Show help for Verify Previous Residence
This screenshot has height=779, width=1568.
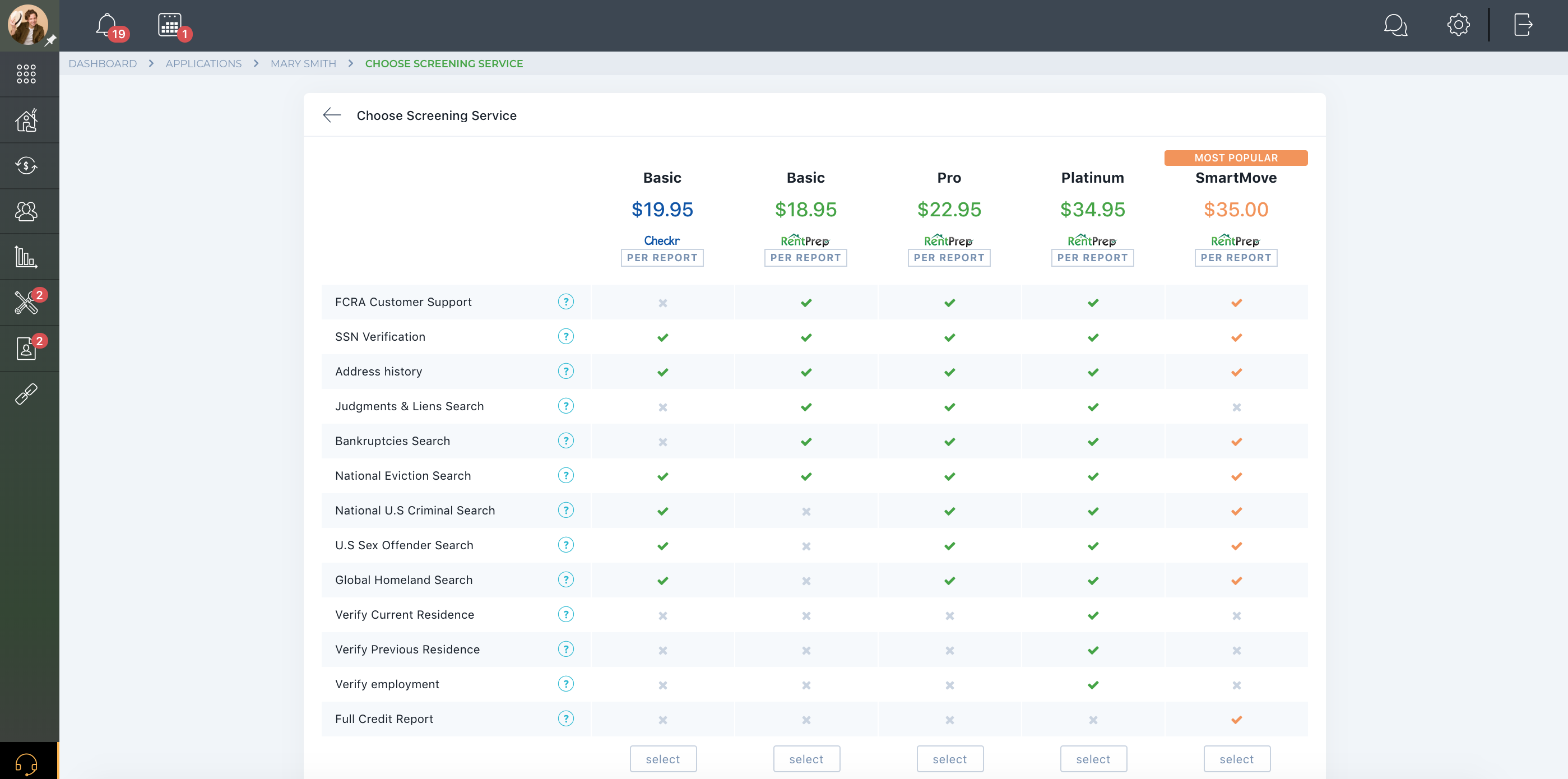[565, 649]
